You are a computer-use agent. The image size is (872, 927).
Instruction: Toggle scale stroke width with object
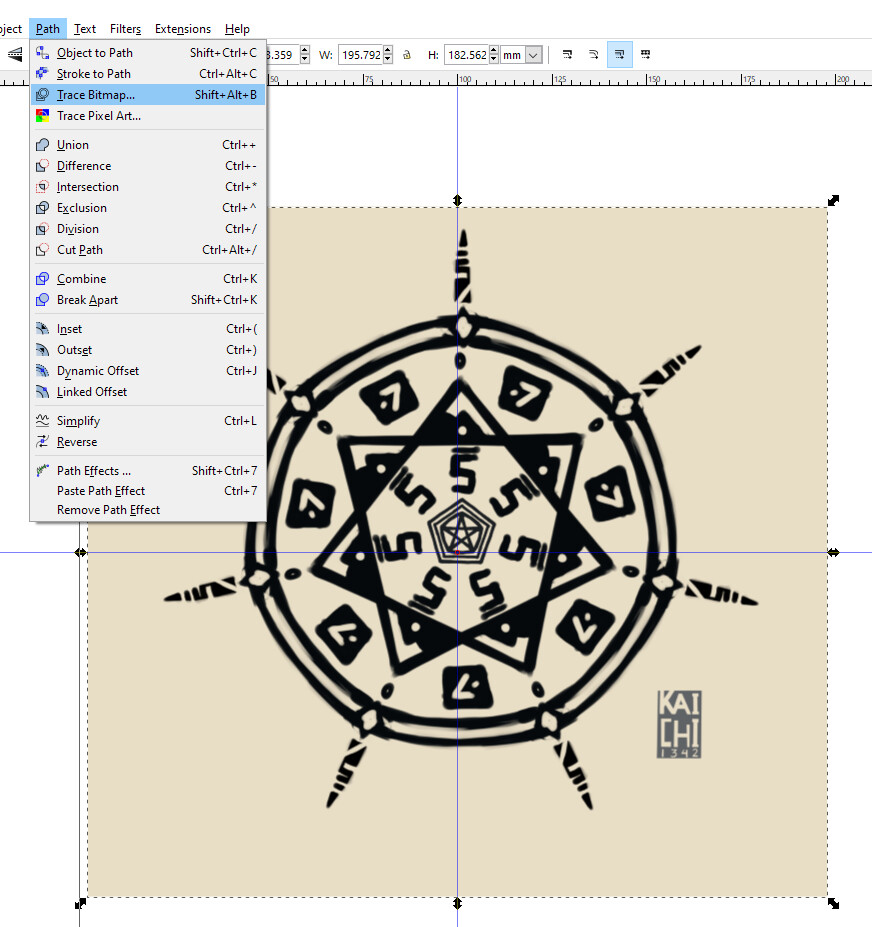coord(568,55)
